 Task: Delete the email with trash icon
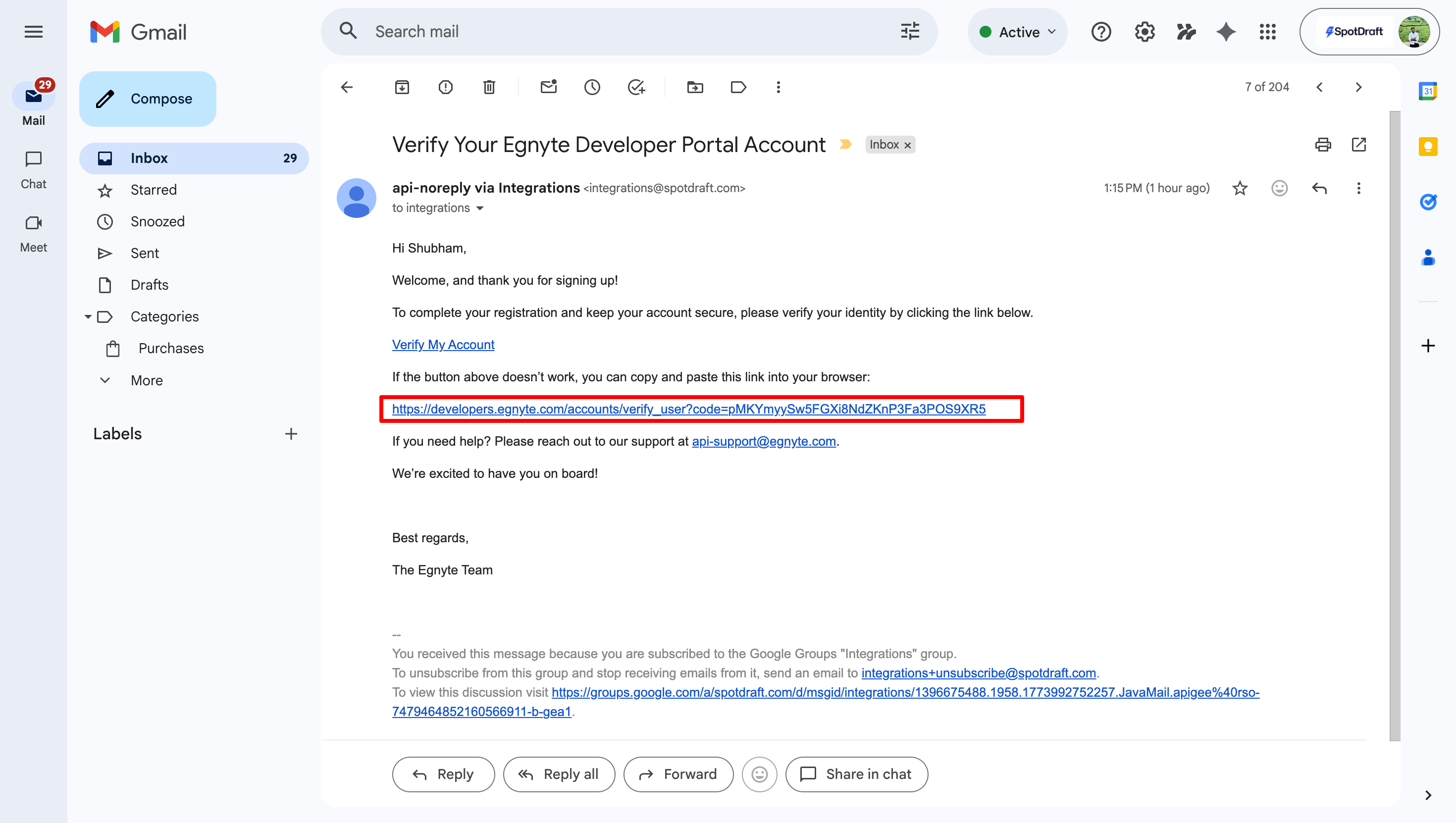click(x=489, y=87)
